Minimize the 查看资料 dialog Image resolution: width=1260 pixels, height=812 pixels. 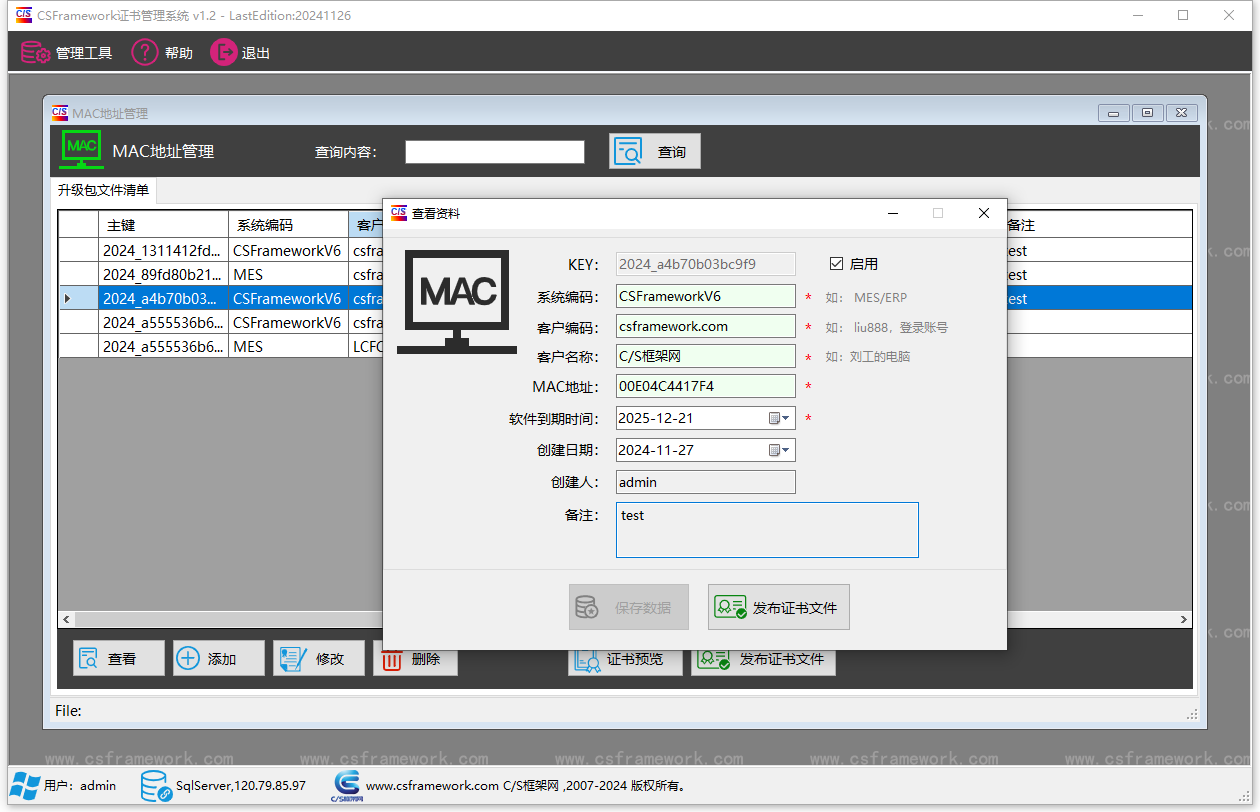(x=893, y=213)
